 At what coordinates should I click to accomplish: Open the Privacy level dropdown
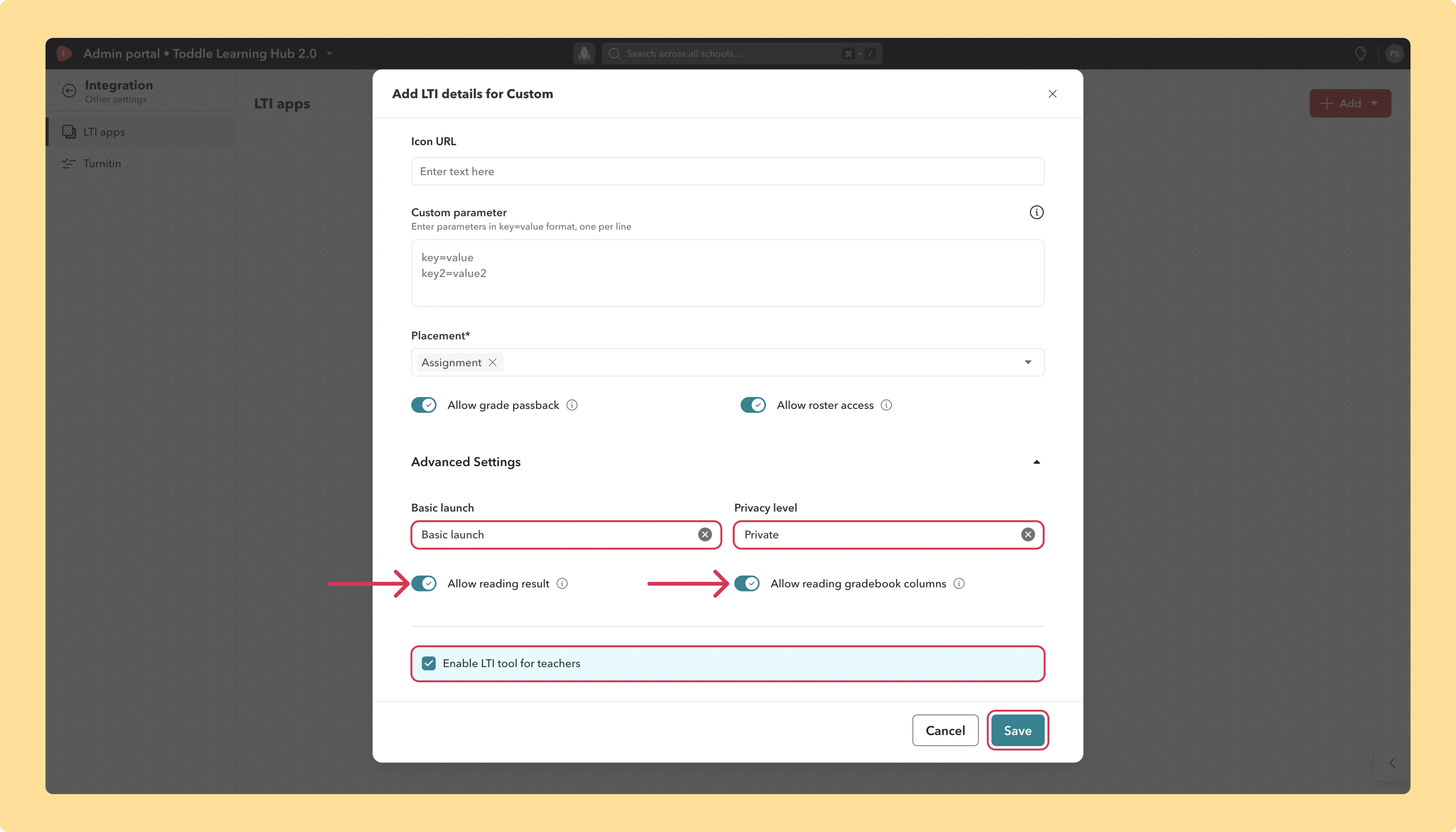889,535
